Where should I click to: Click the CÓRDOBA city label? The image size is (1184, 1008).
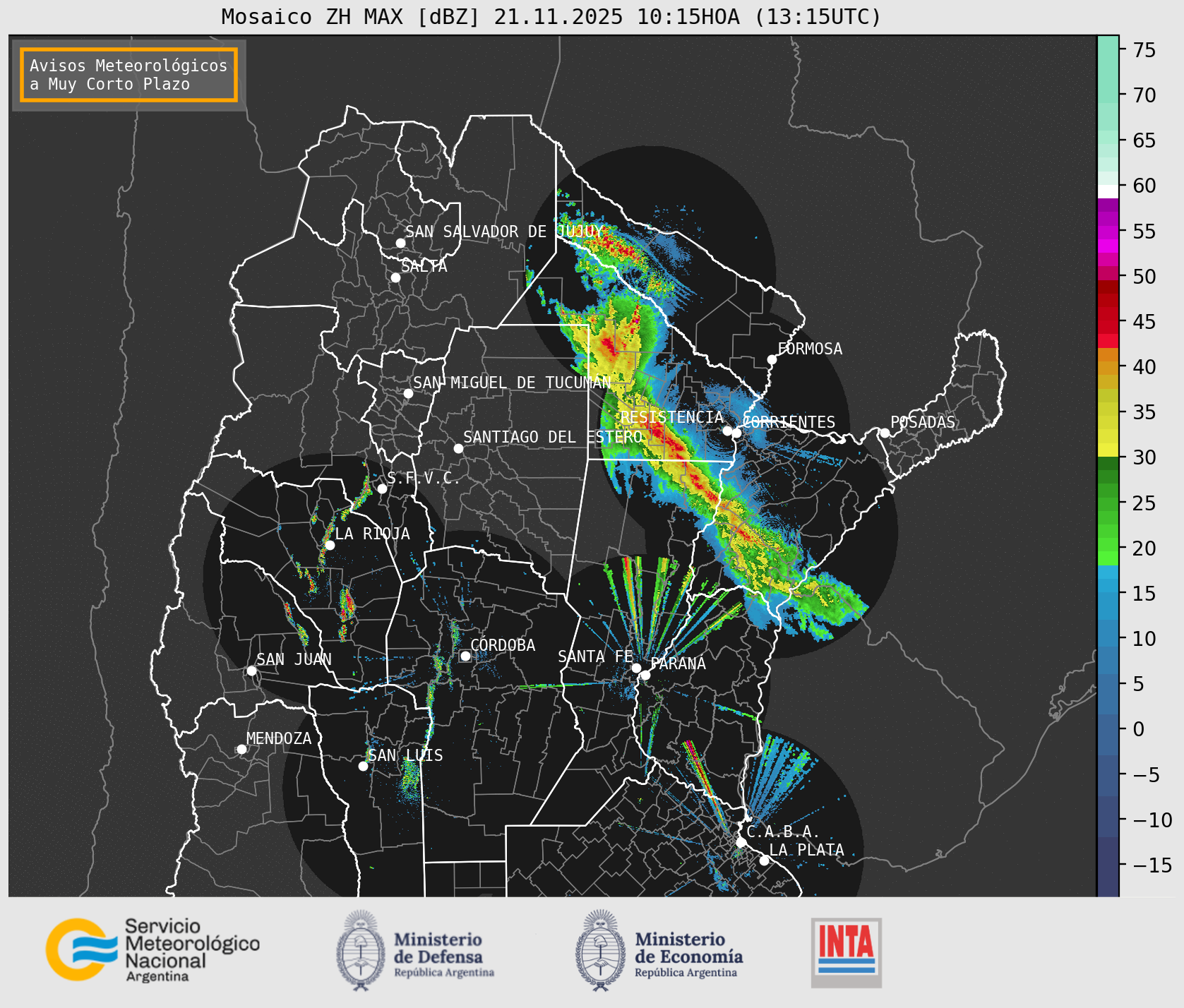pos(503,644)
